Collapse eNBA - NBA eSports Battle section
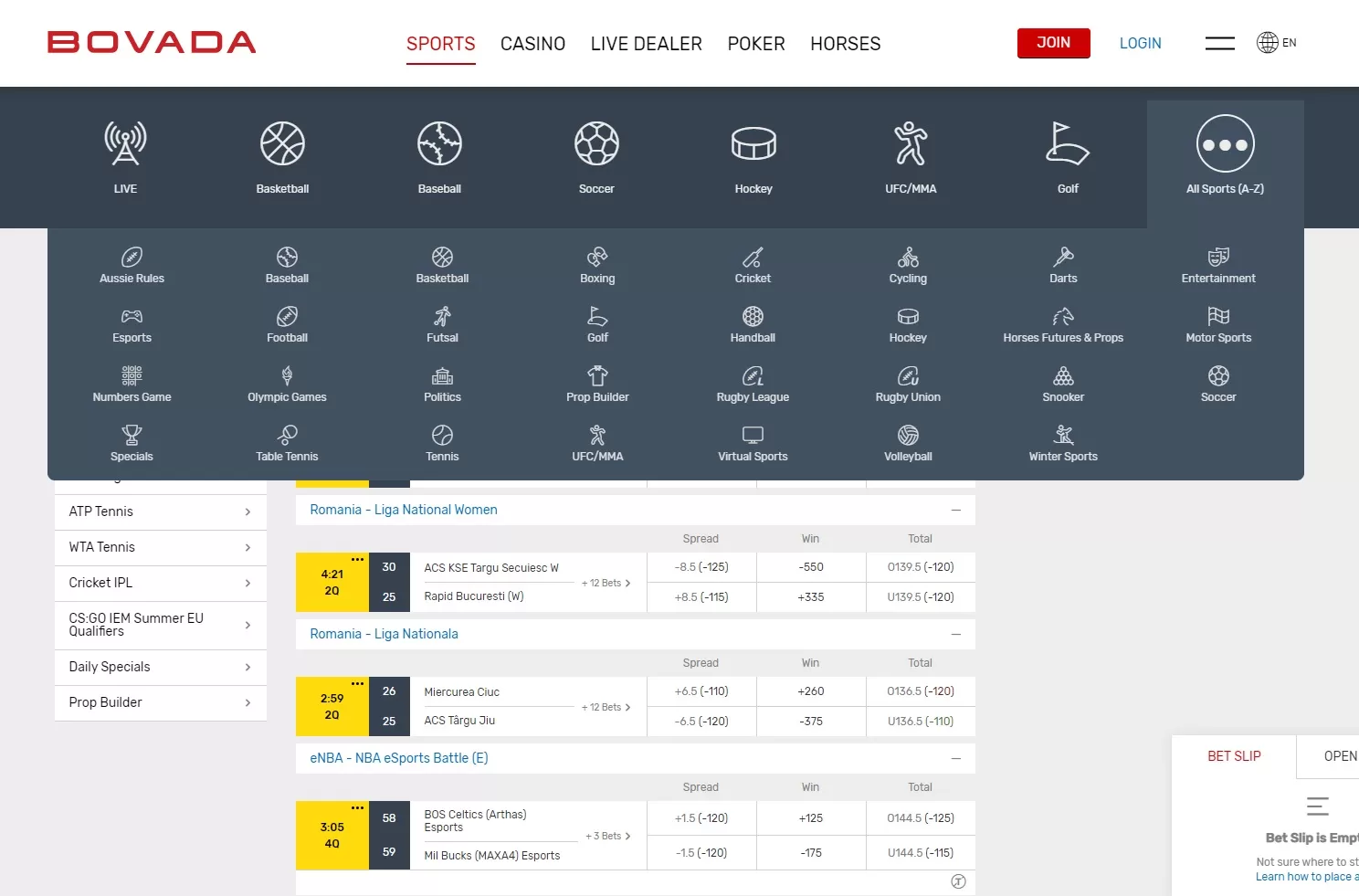Viewport: 1359px width, 896px height. (956, 758)
